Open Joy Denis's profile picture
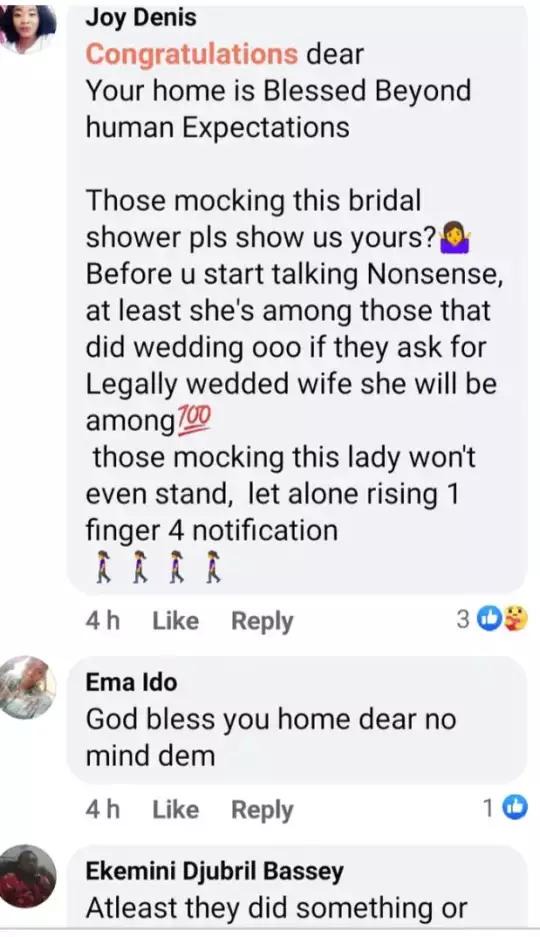This screenshot has width=540, height=937. pyautogui.click(x=28, y=28)
